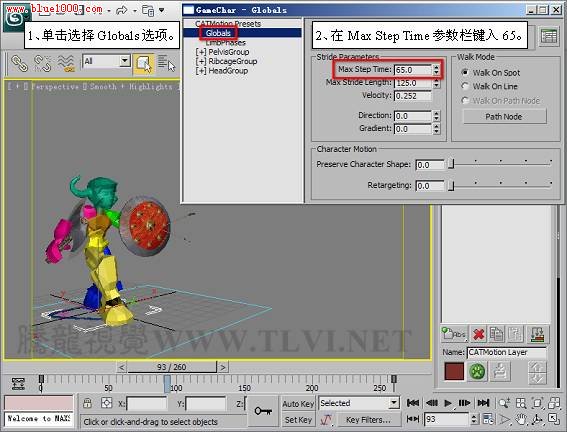Open the Selected key filter dropdown
Screen dimensions: 567x432
(394, 403)
